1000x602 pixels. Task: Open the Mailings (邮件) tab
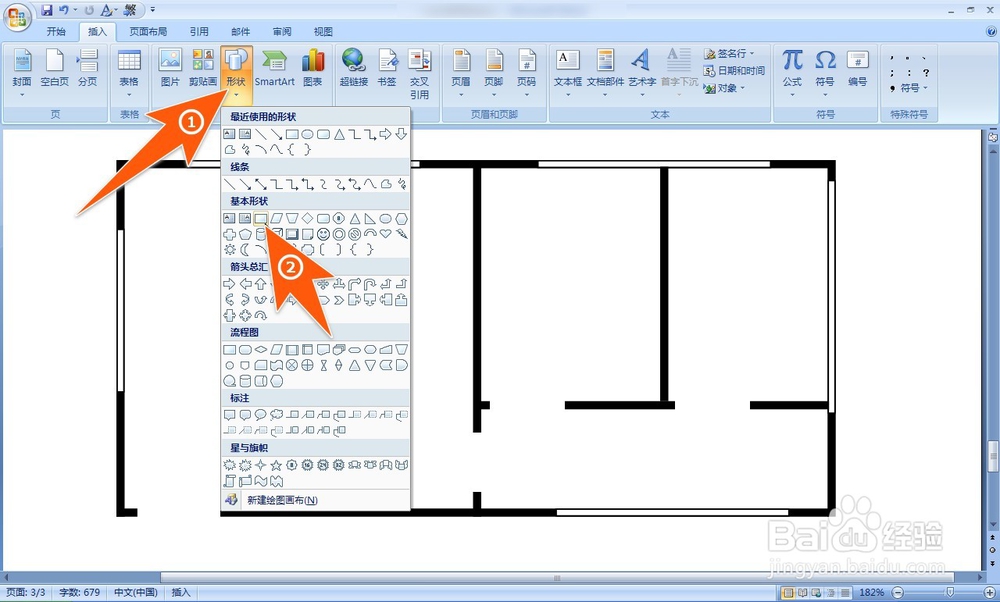pyautogui.click(x=240, y=31)
